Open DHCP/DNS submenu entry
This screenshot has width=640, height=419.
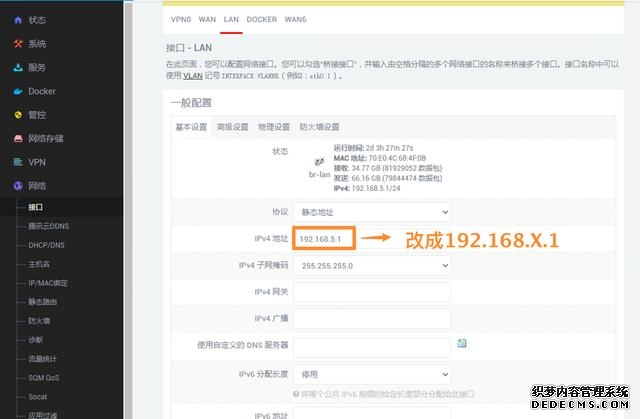pos(46,245)
